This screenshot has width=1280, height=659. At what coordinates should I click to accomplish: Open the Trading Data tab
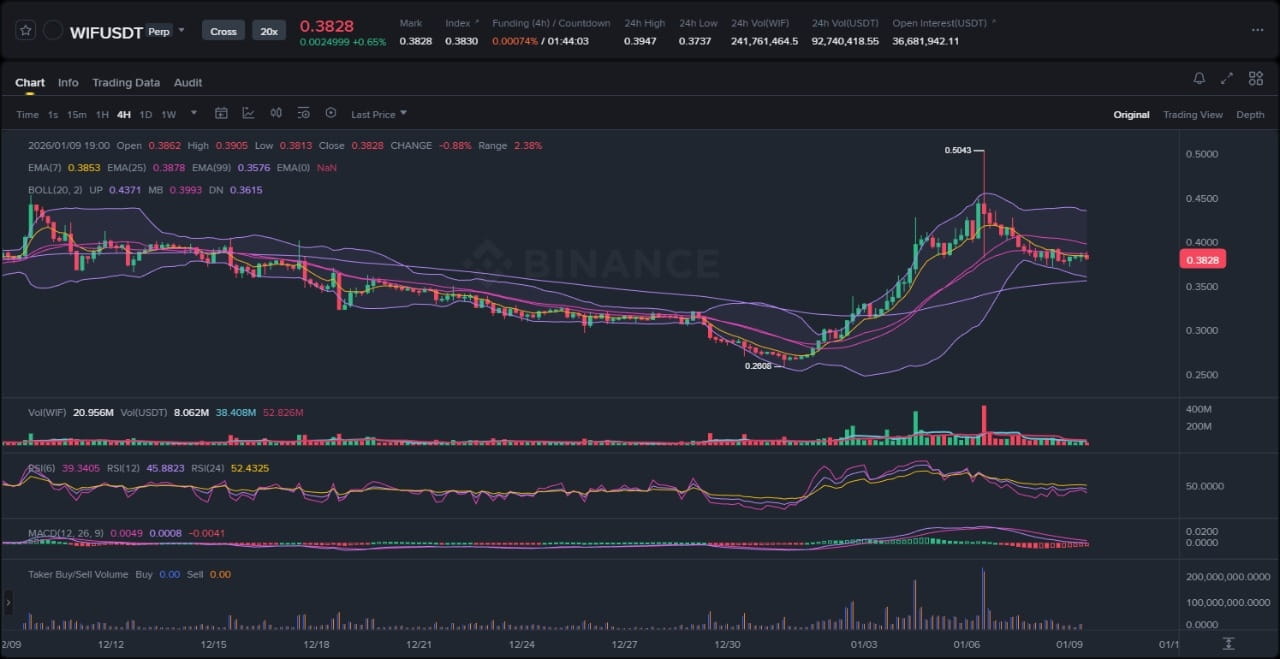tap(126, 82)
